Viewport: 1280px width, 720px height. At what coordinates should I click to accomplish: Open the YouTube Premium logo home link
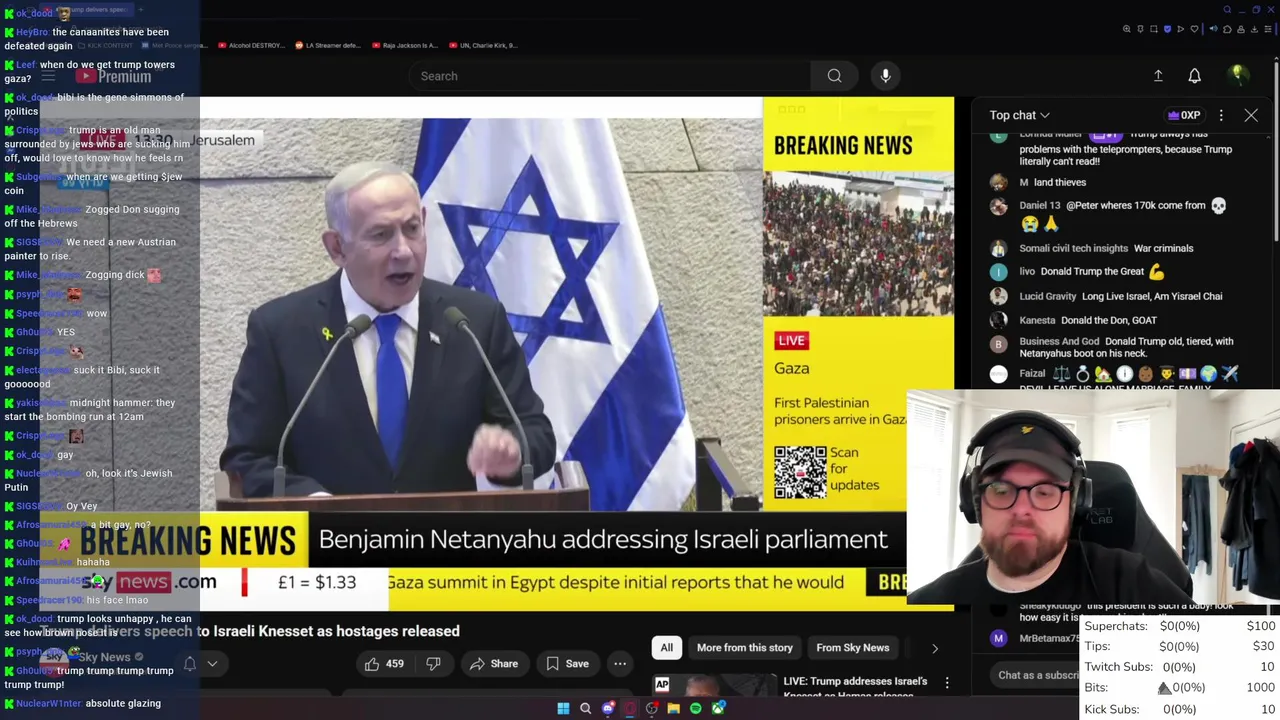point(112,76)
